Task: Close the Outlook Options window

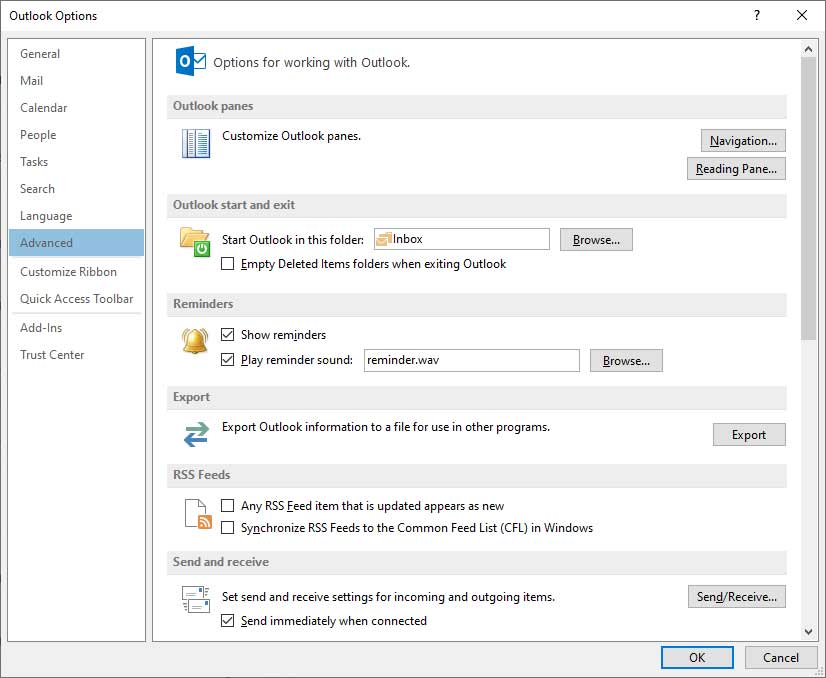Action: (x=802, y=15)
